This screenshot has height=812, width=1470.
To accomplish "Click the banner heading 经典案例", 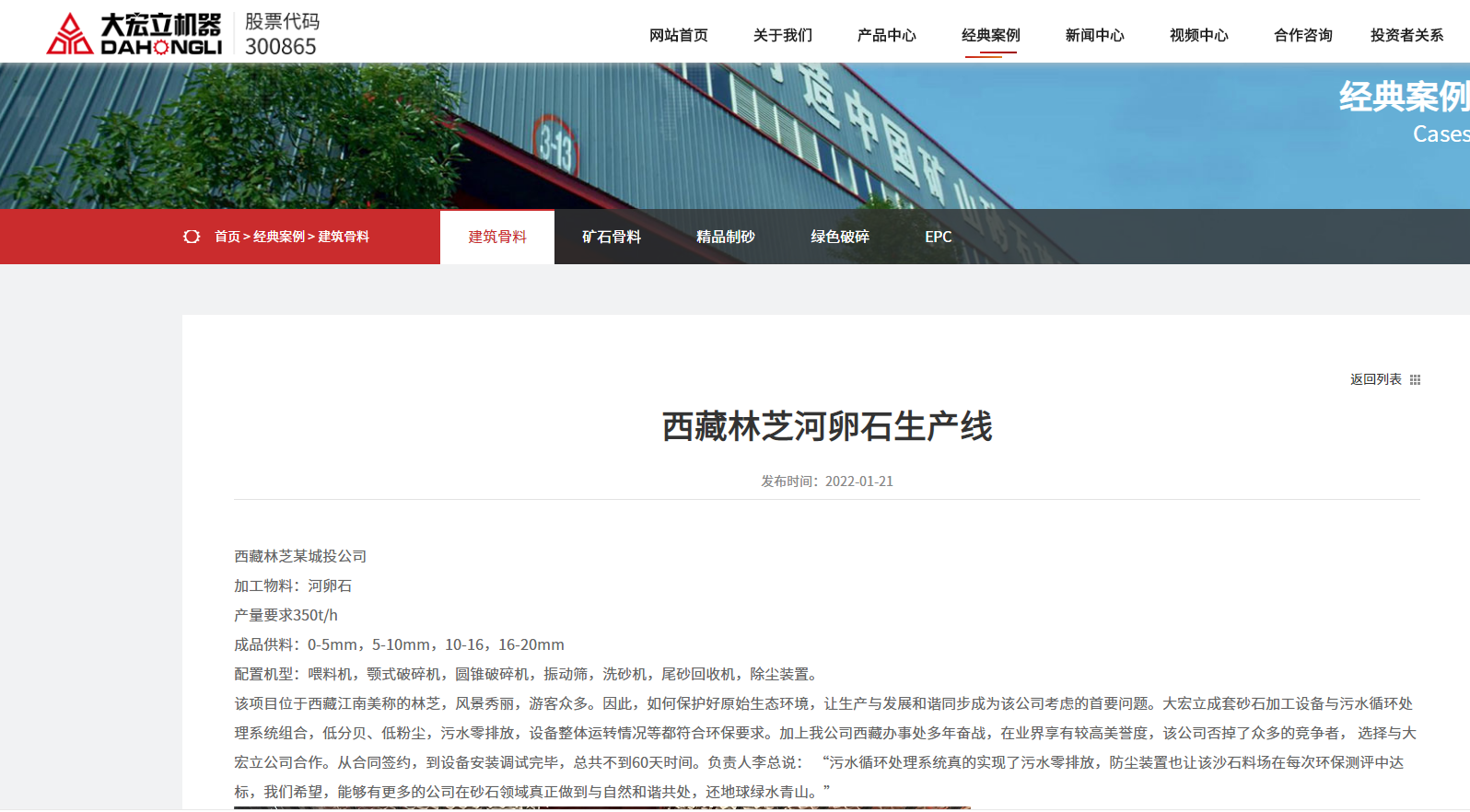I will pos(1404,96).
